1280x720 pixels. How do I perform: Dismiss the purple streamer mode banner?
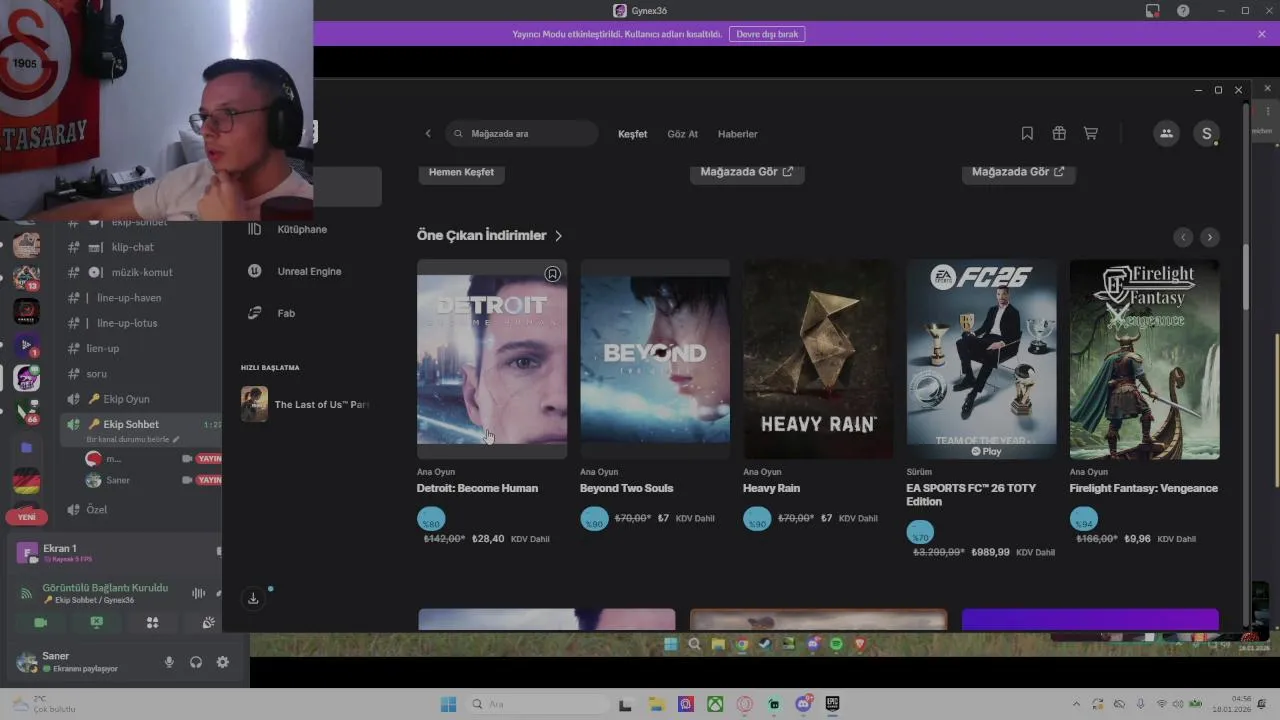coord(1262,34)
